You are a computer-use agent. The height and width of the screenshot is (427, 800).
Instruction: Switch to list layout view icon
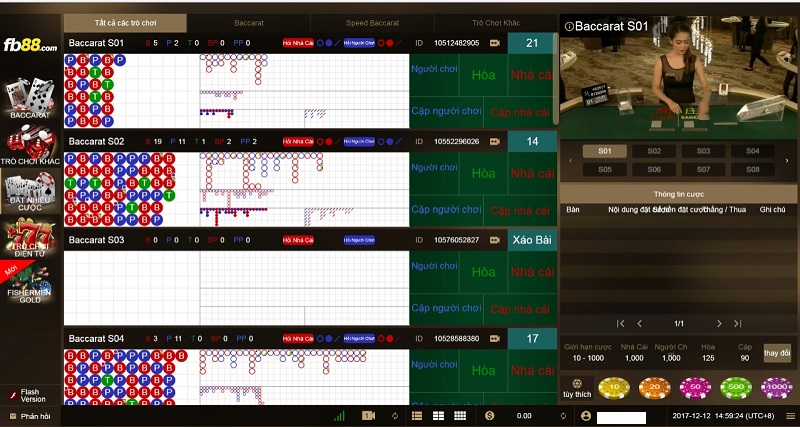pyautogui.click(x=417, y=415)
